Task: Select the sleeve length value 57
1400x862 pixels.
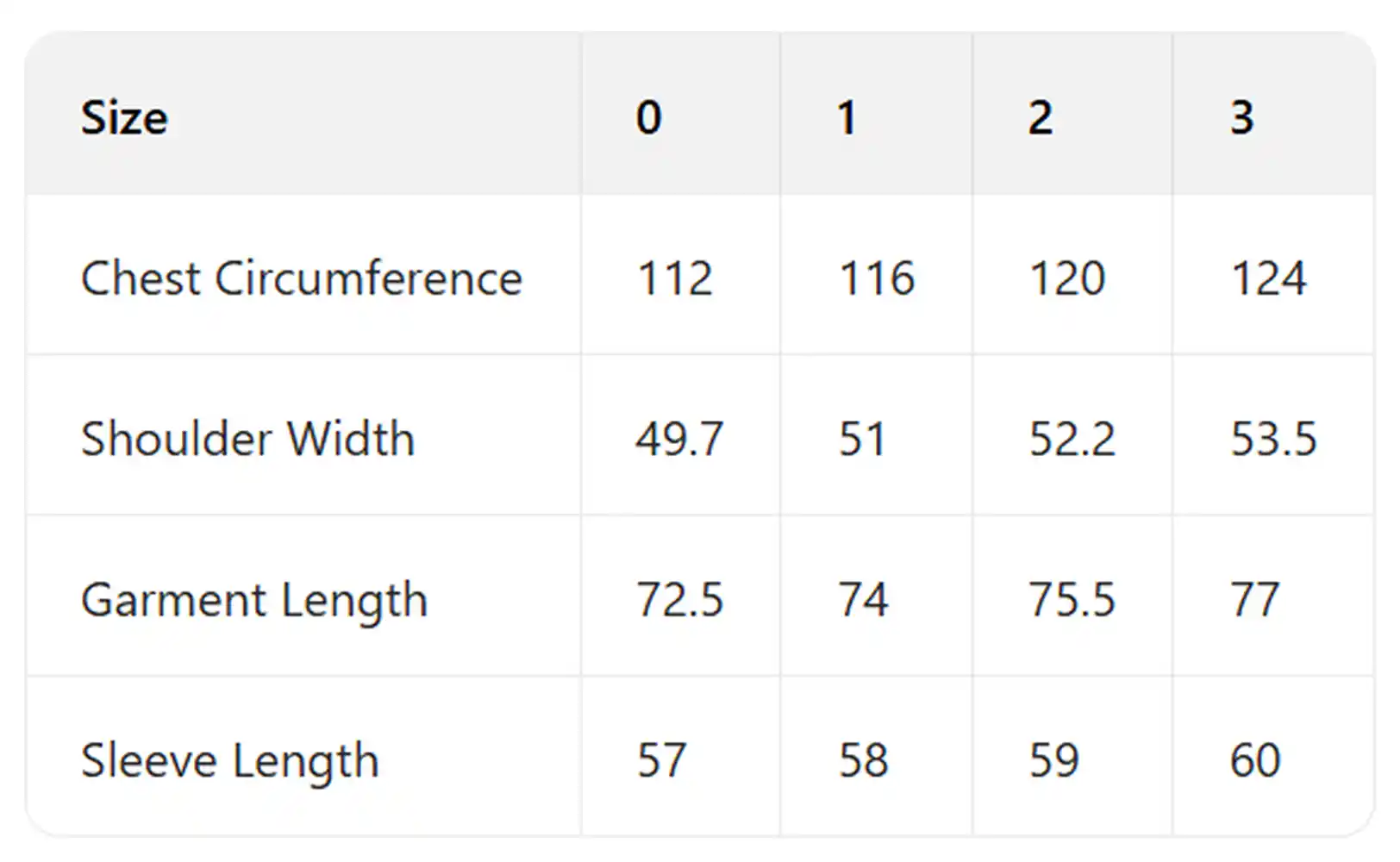Action: pos(661,760)
